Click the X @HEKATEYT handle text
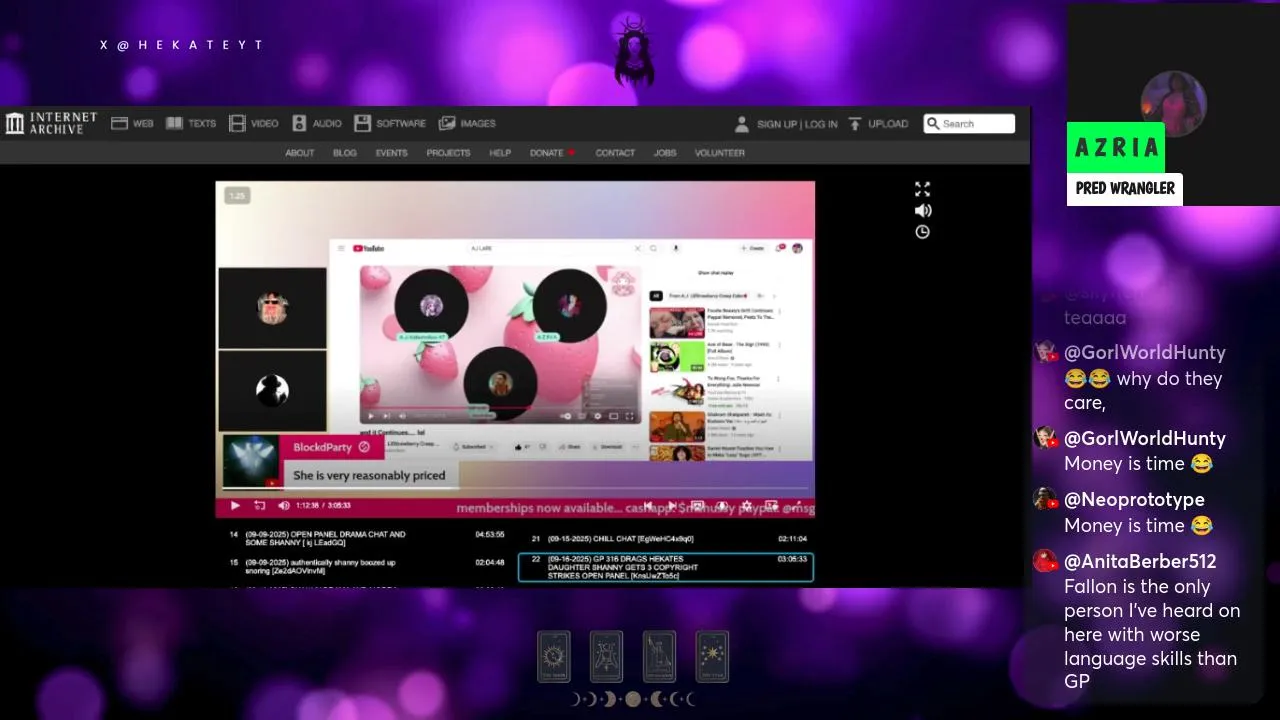 (181, 45)
